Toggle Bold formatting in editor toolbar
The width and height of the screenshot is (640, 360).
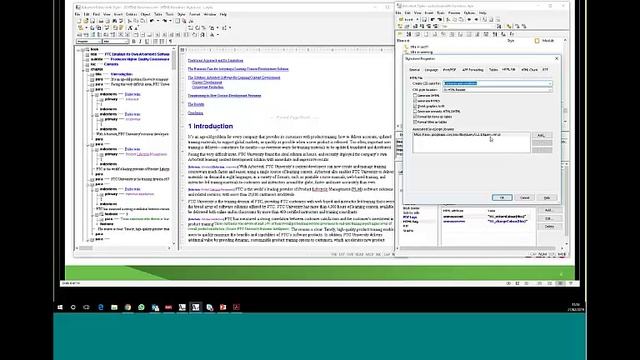tap(133, 41)
